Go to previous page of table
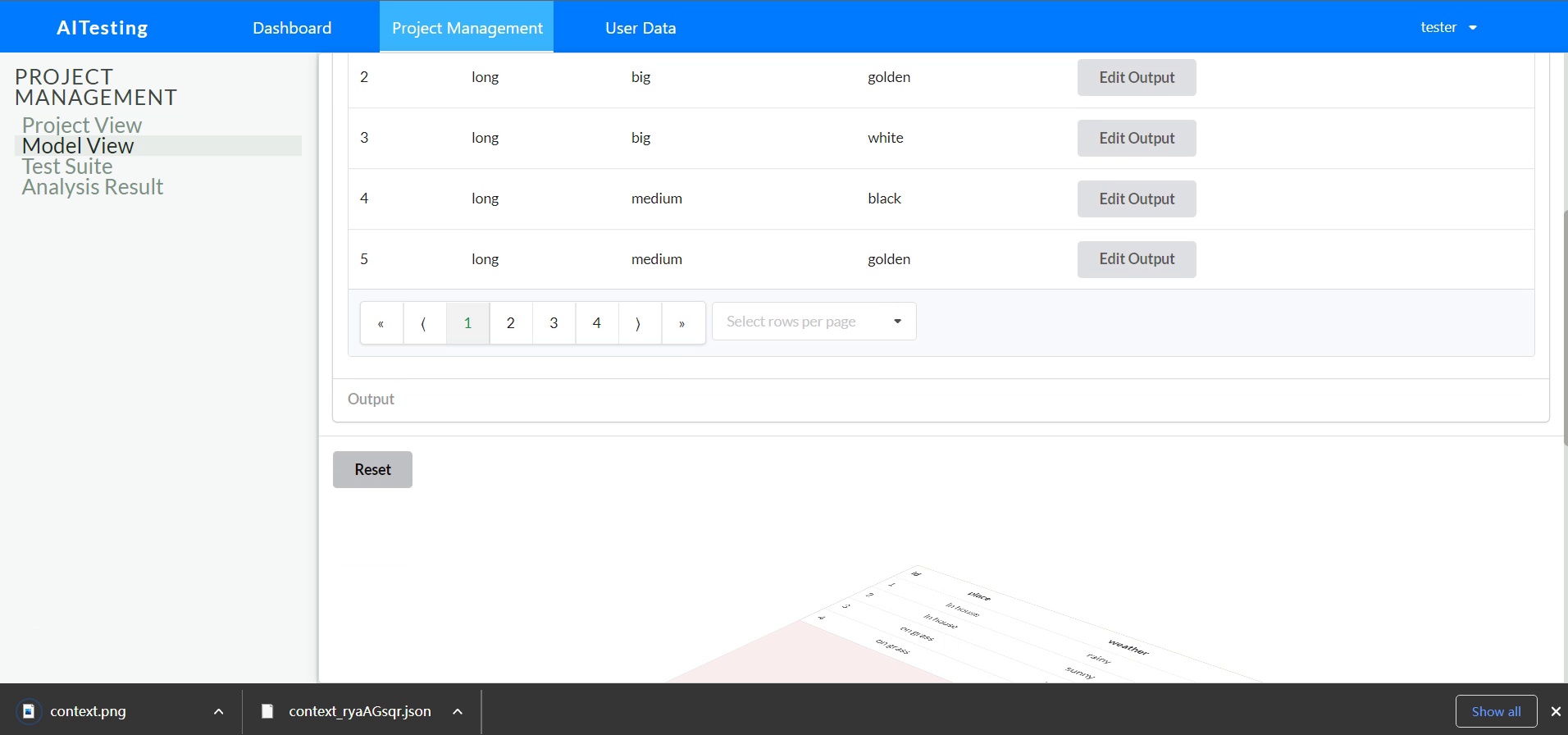This screenshot has height=735, width=1568. point(424,323)
